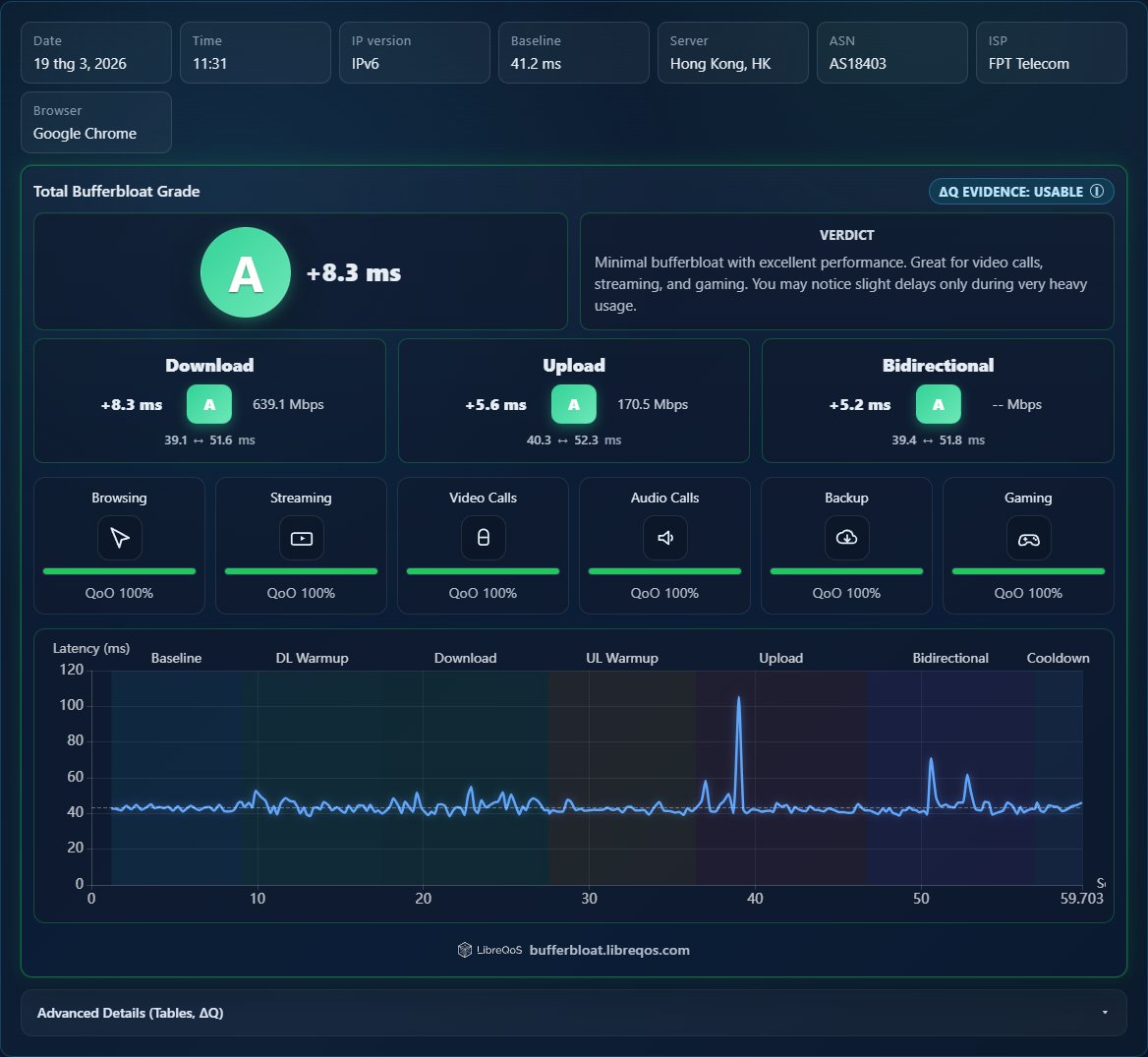Click the Download A grade badge
The width and height of the screenshot is (1148, 1057).
[209, 404]
